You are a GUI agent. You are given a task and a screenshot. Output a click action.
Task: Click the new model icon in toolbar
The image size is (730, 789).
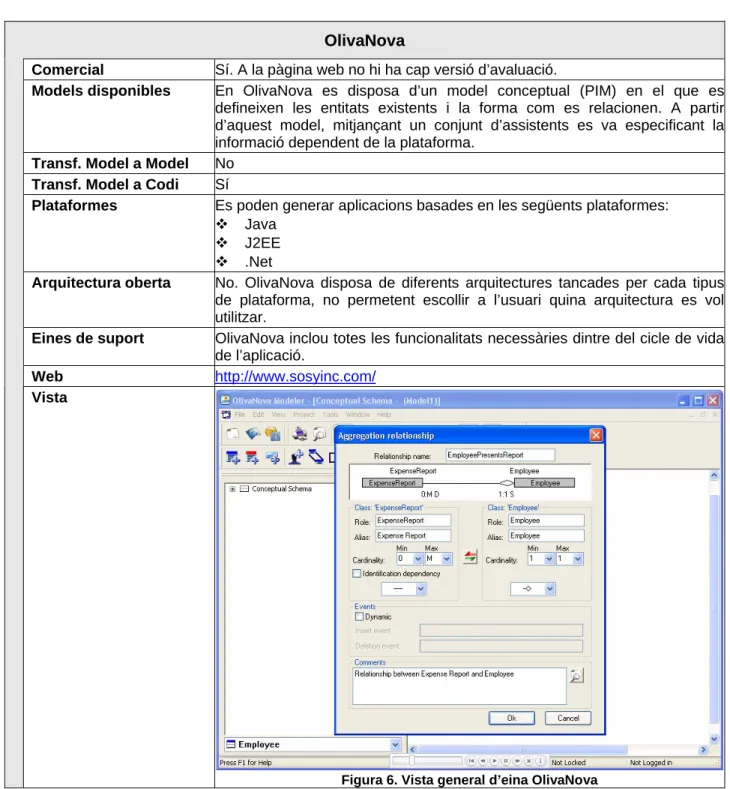[x=232, y=434]
